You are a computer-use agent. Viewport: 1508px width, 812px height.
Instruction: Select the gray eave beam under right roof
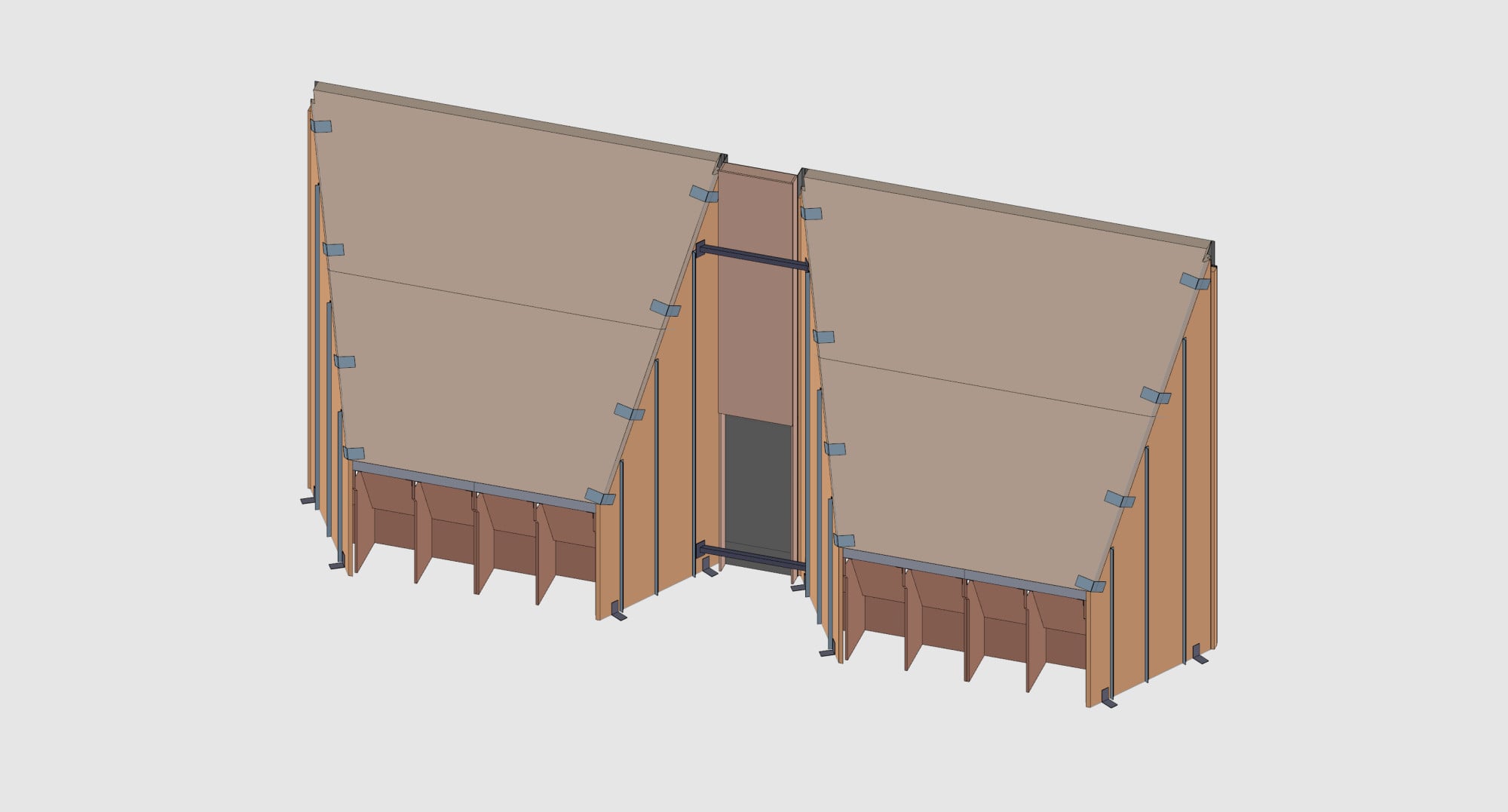(x=965, y=575)
